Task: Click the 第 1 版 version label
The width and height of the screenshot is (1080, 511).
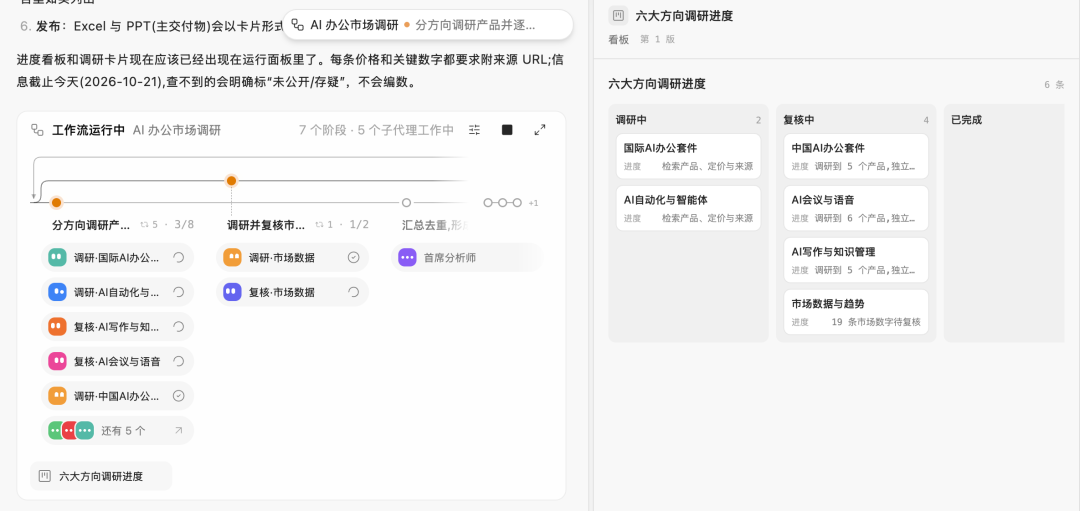Action: 657,40
